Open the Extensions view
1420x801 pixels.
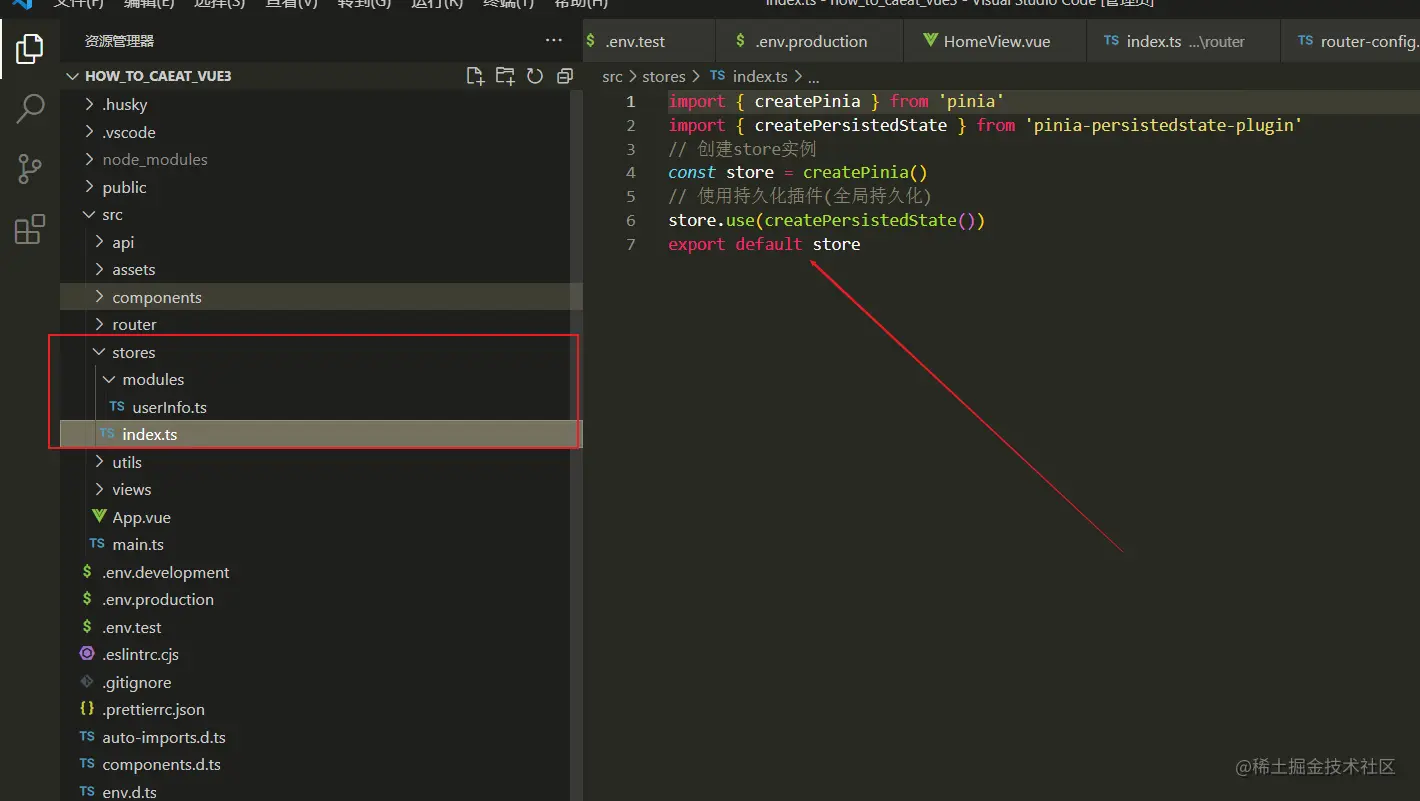[30, 229]
